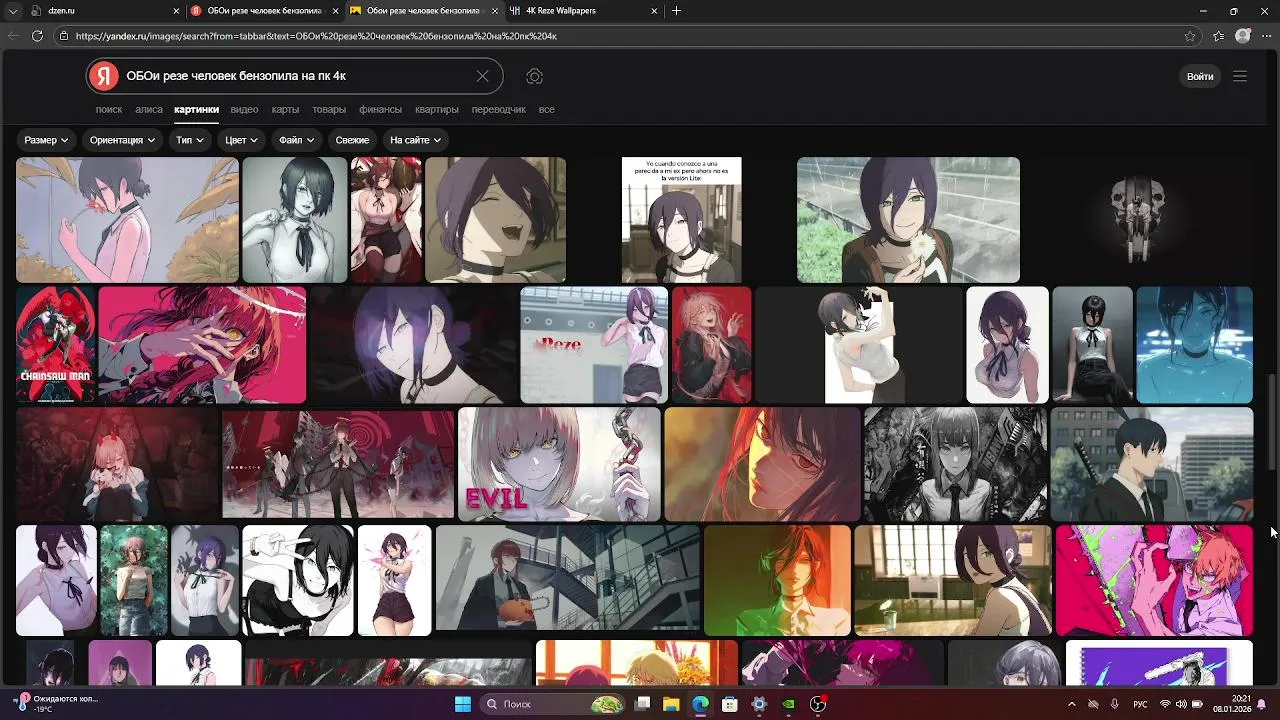Open File Explorer from taskbar
This screenshot has width=1280, height=720.
pyautogui.click(x=672, y=704)
